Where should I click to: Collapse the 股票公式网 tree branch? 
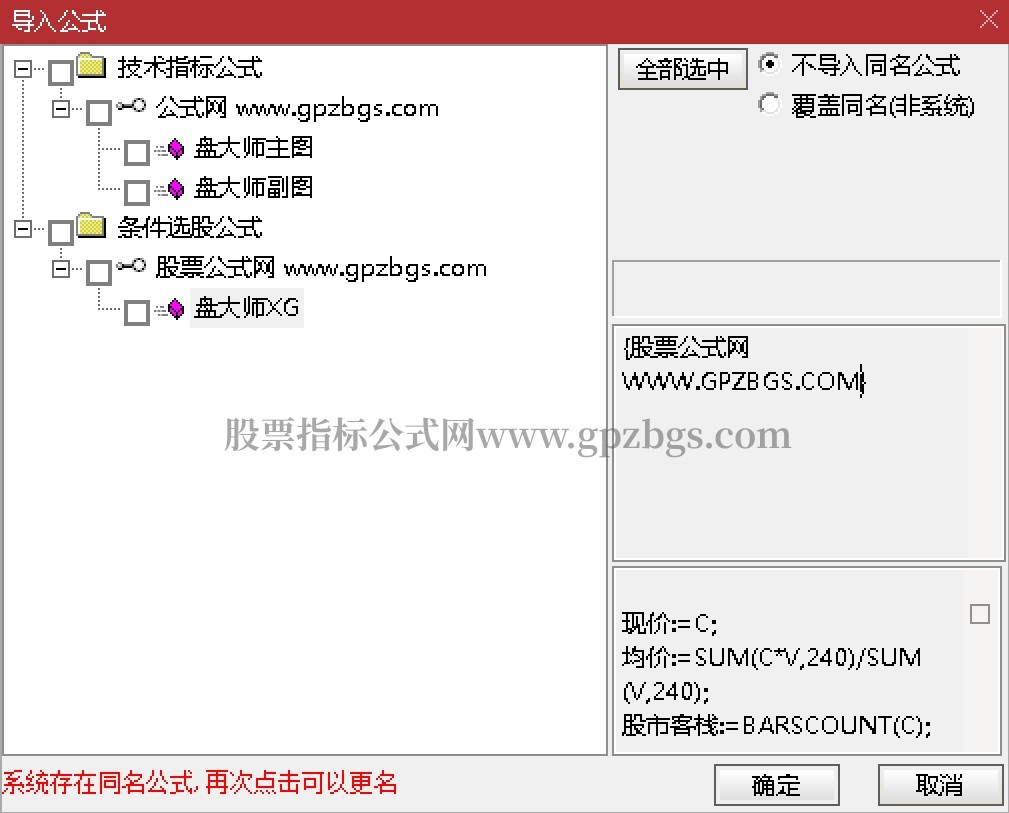(61, 268)
